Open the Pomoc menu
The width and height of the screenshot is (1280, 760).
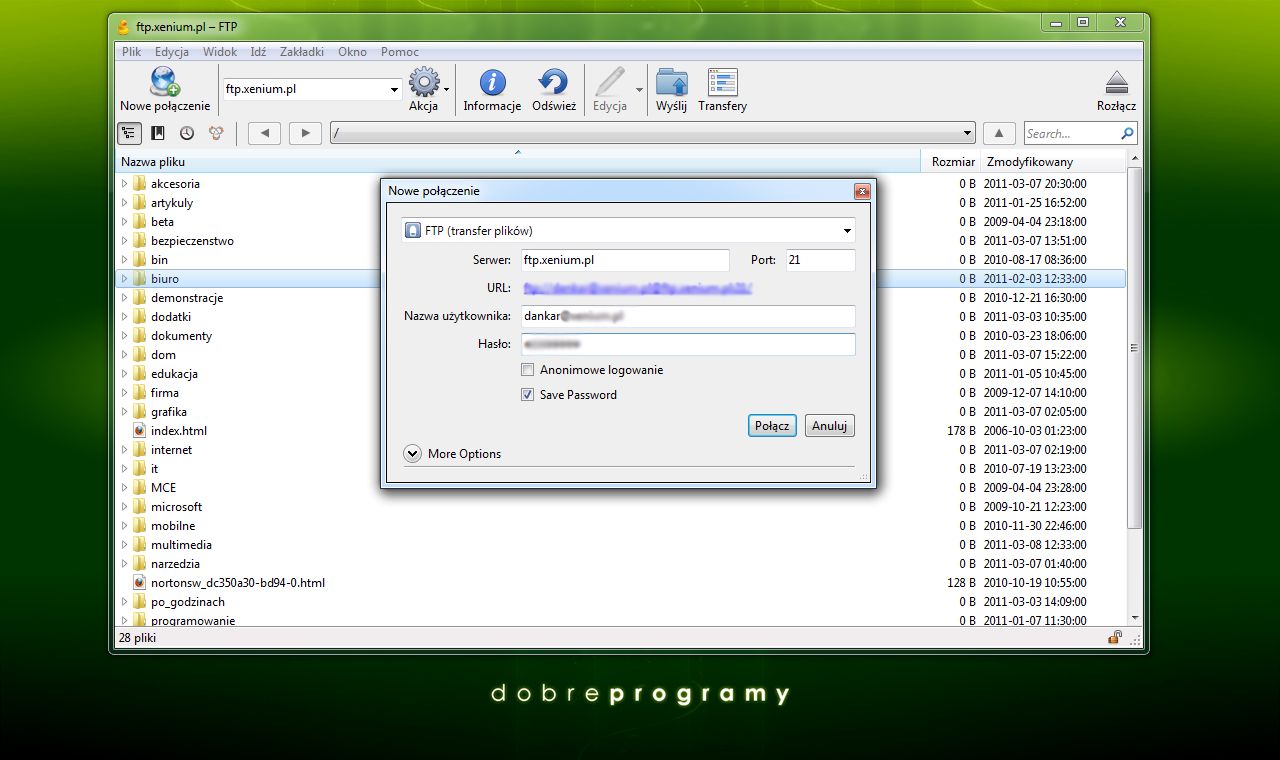400,52
